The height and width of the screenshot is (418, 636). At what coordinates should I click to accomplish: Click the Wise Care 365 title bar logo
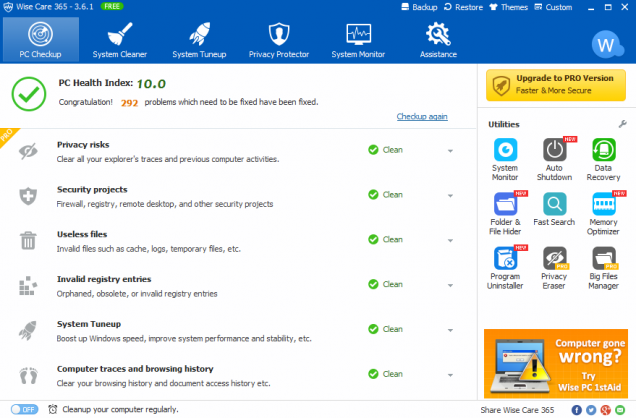pyautogui.click(x=8, y=7)
